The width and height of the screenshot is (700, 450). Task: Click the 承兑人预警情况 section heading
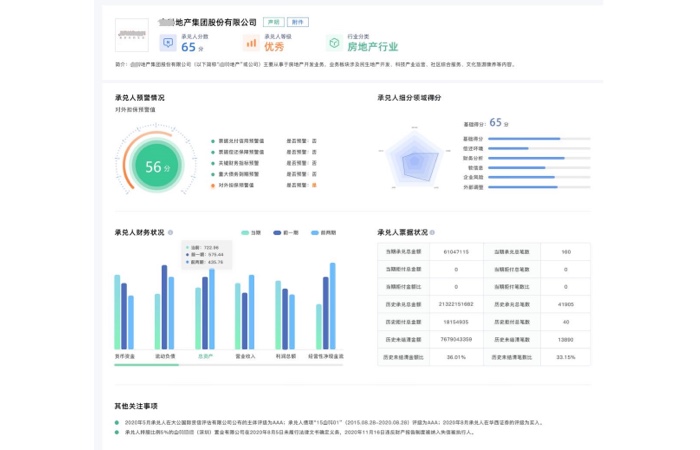click(x=140, y=98)
